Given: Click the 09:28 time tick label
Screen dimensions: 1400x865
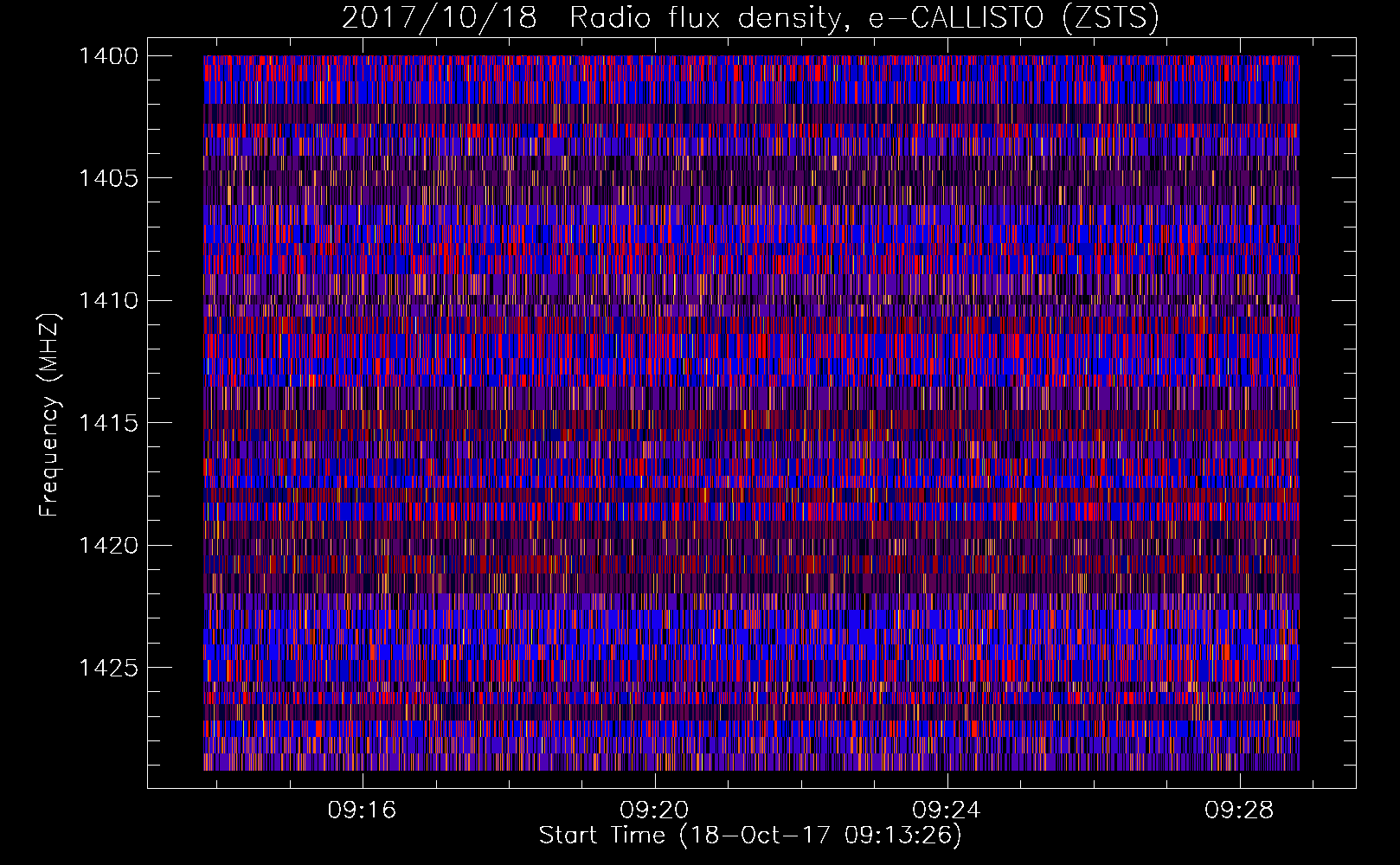Looking at the screenshot, I should click(1239, 810).
